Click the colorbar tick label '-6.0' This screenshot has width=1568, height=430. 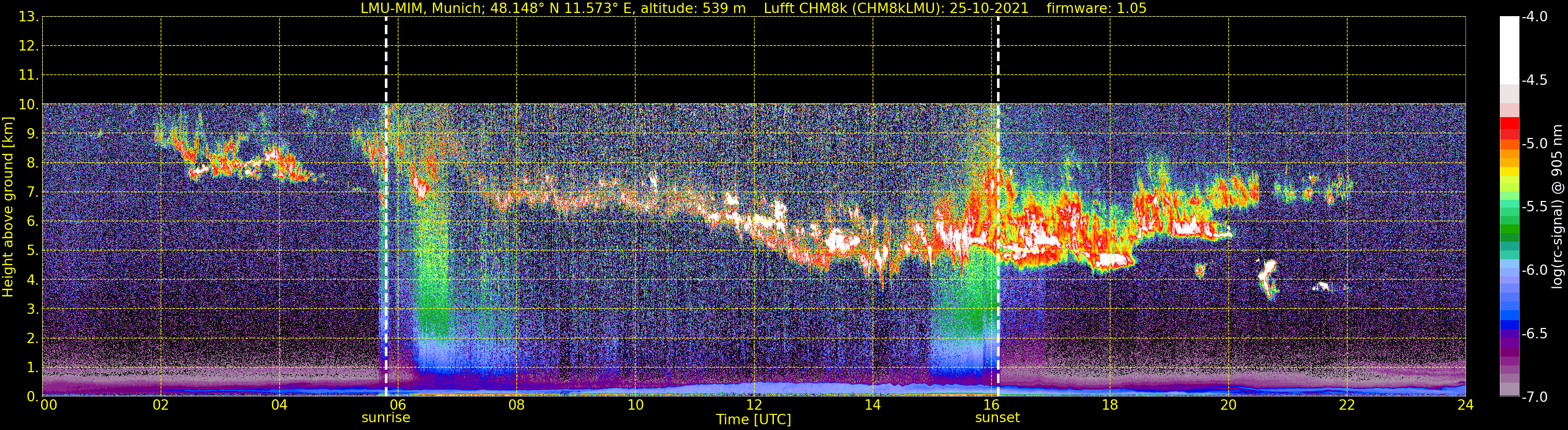1534,270
